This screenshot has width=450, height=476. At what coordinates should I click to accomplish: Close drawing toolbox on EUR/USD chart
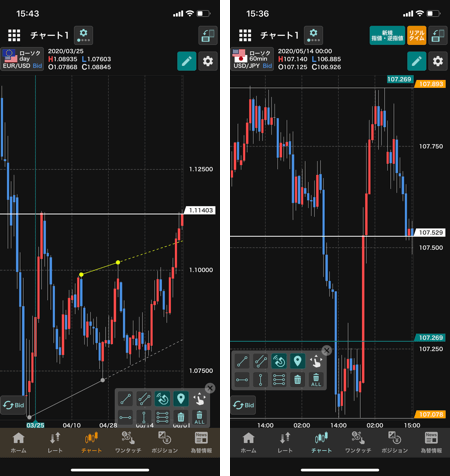[x=210, y=388]
